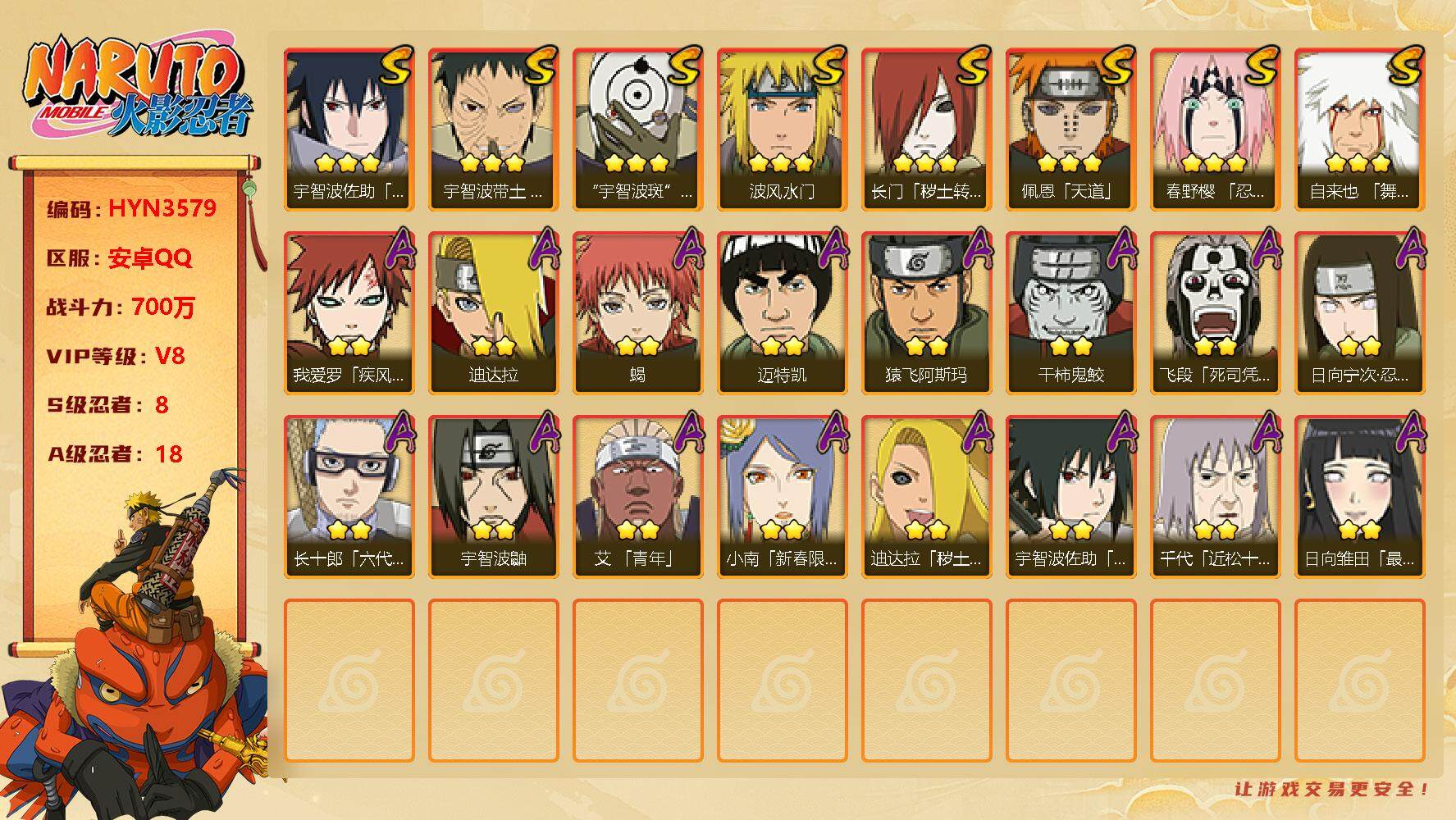
Task: Select the 波风水门 ninja card
Action: 782,129
